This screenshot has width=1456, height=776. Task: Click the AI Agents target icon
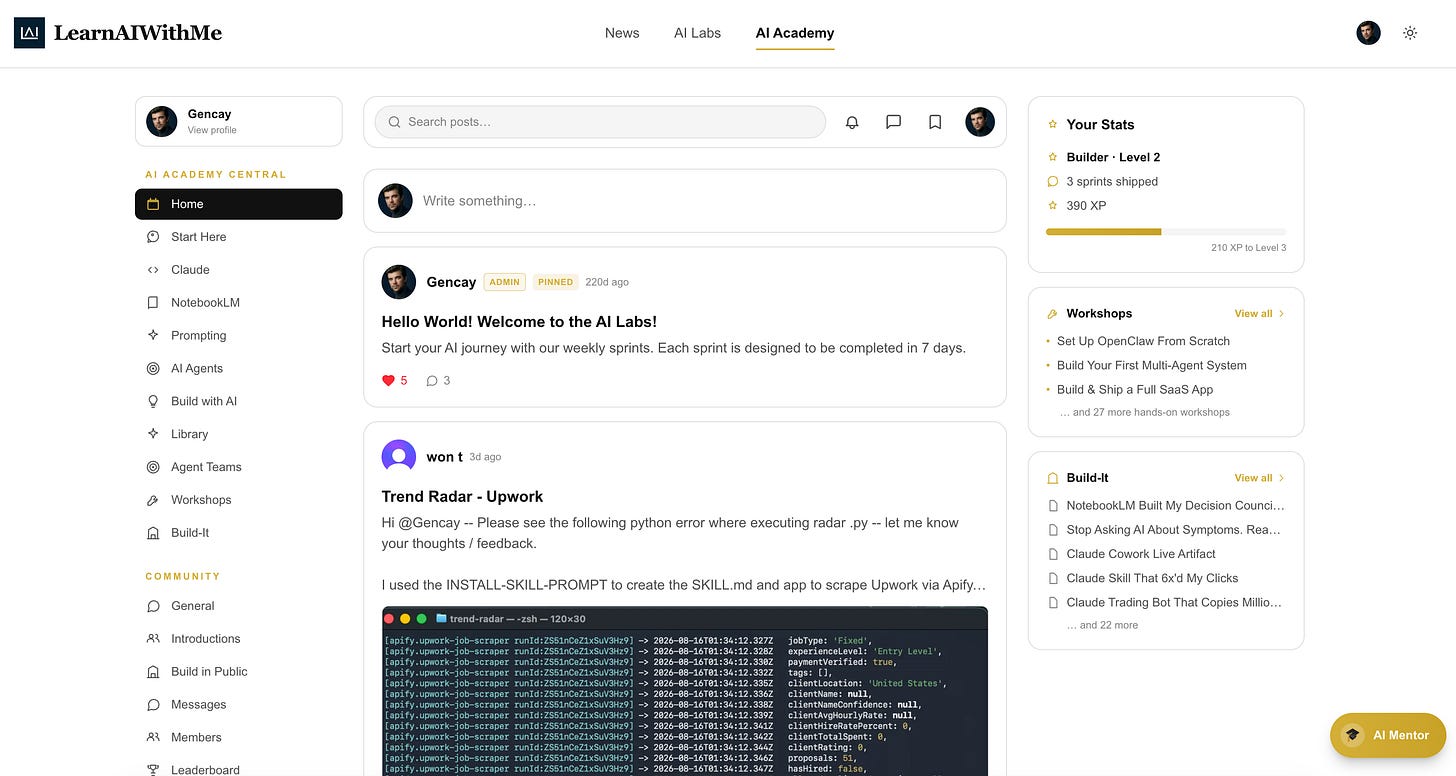[153, 368]
